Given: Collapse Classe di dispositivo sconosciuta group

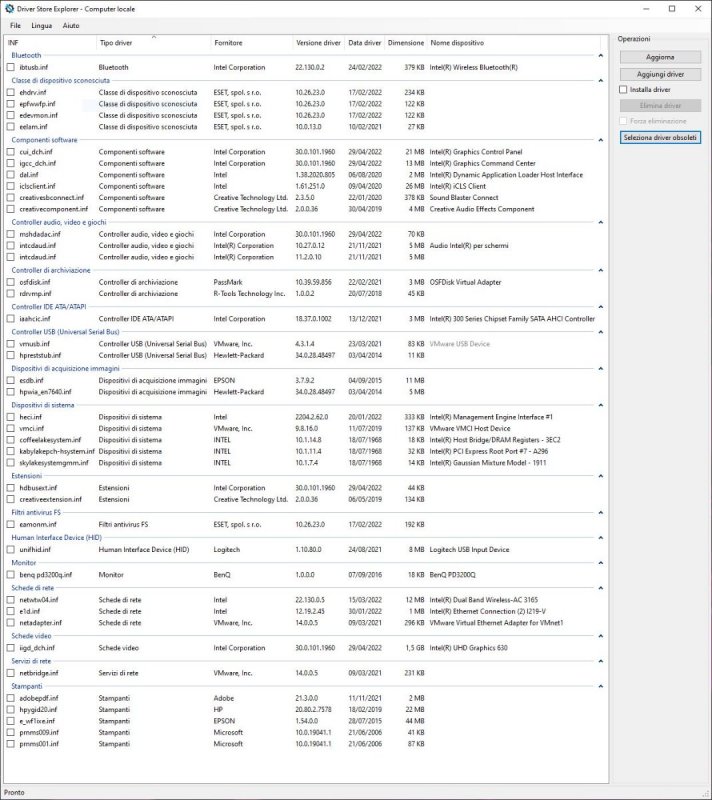Looking at the screenshot, I should 601,81.
